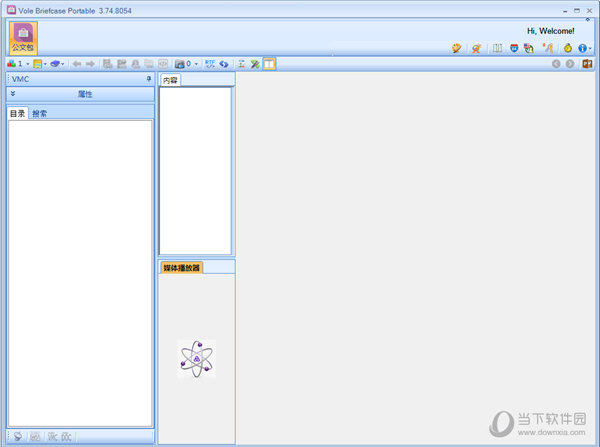This screenshot has width=600, height=447.
Task: Pin the VMC panel with pushpin
Action: (x=149, y=78)
